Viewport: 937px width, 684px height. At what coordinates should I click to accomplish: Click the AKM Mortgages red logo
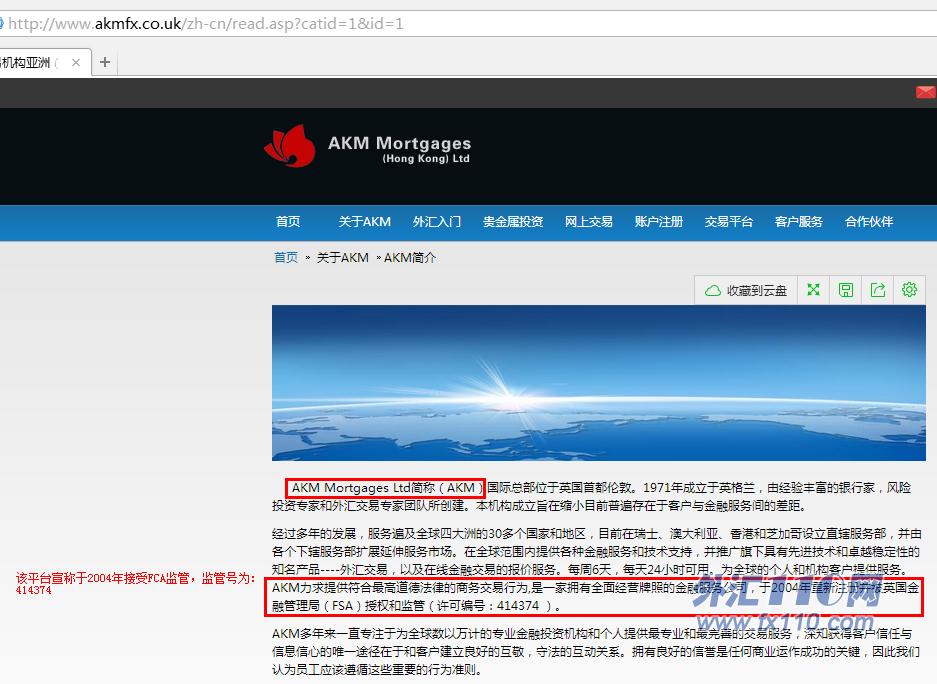(290, 146)
